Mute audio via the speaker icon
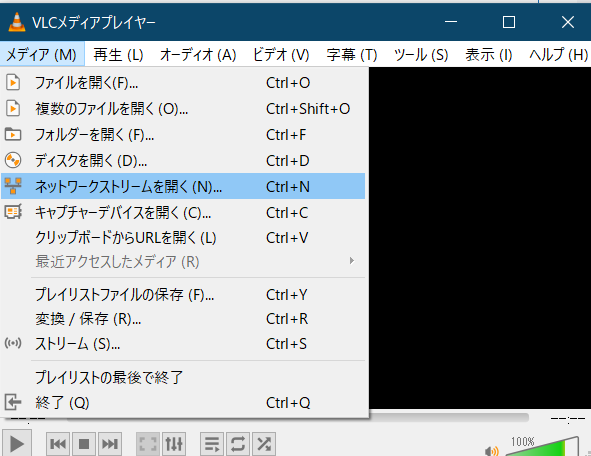Screen dimensions: 591x456 coord(492,451)
